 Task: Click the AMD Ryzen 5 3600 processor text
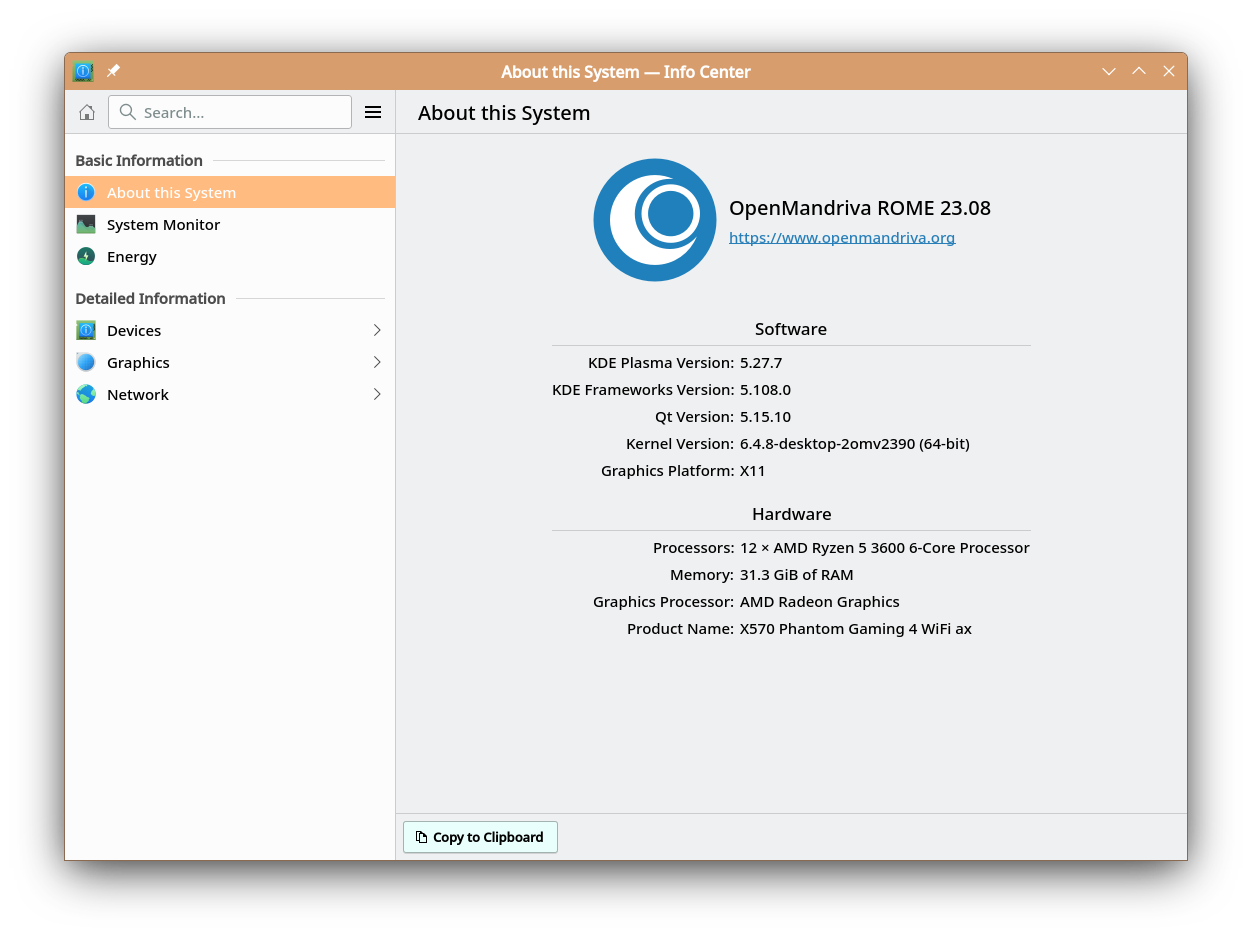pos(885,547)
